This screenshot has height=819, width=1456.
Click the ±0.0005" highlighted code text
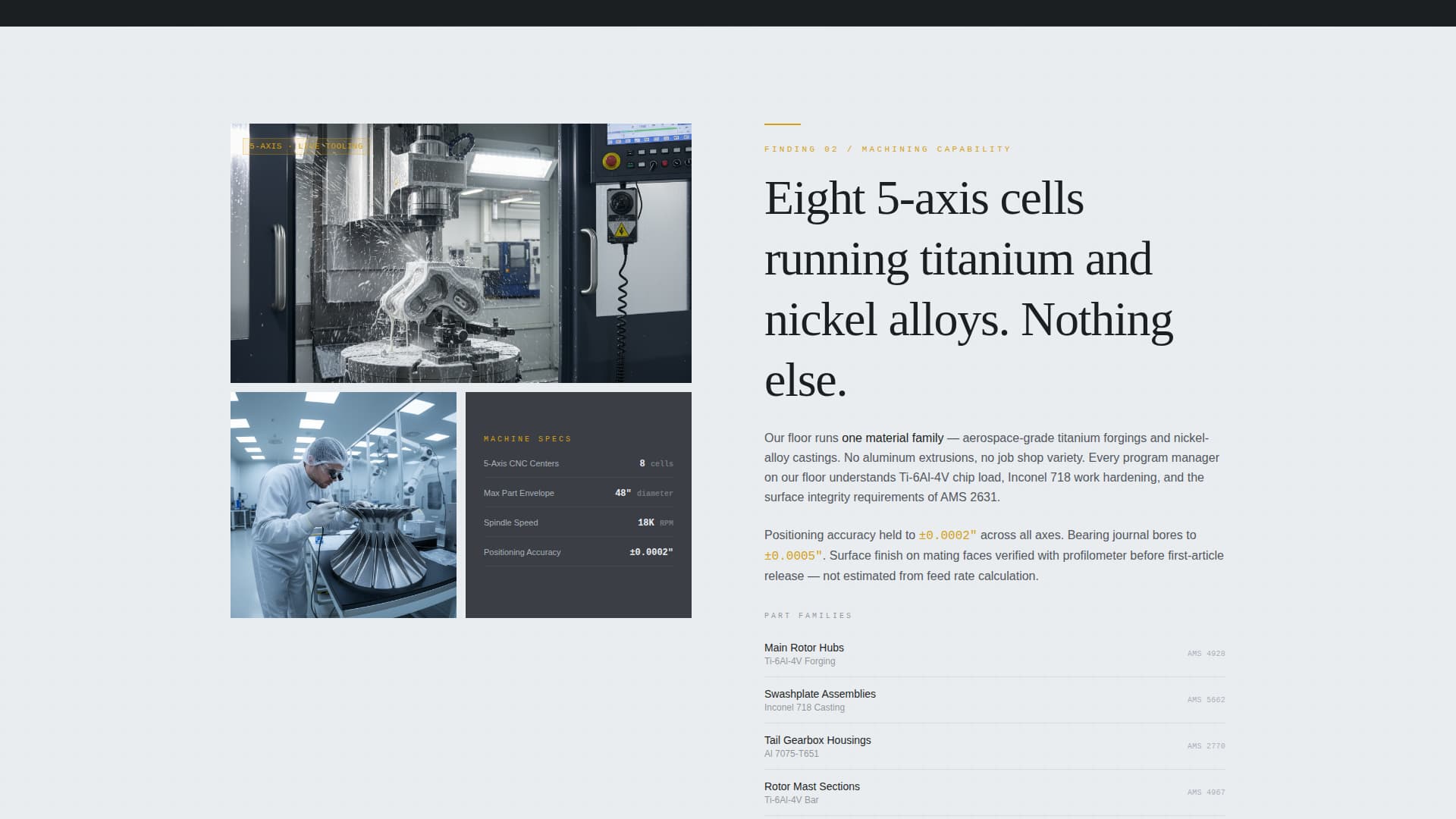tap(792, 555)
